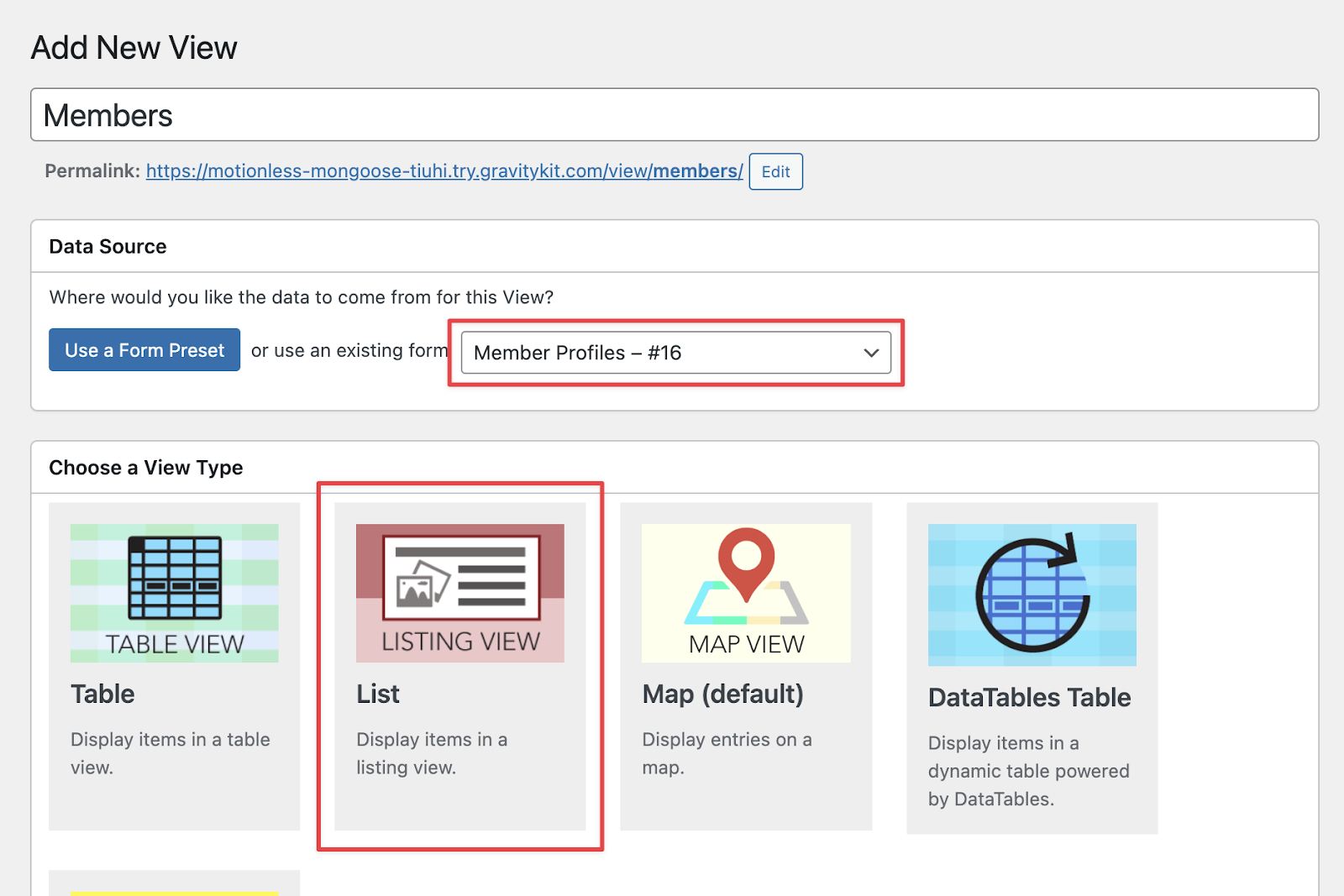Click the "Permalink:" label
1344x896 pixels.
pos(92,170)
